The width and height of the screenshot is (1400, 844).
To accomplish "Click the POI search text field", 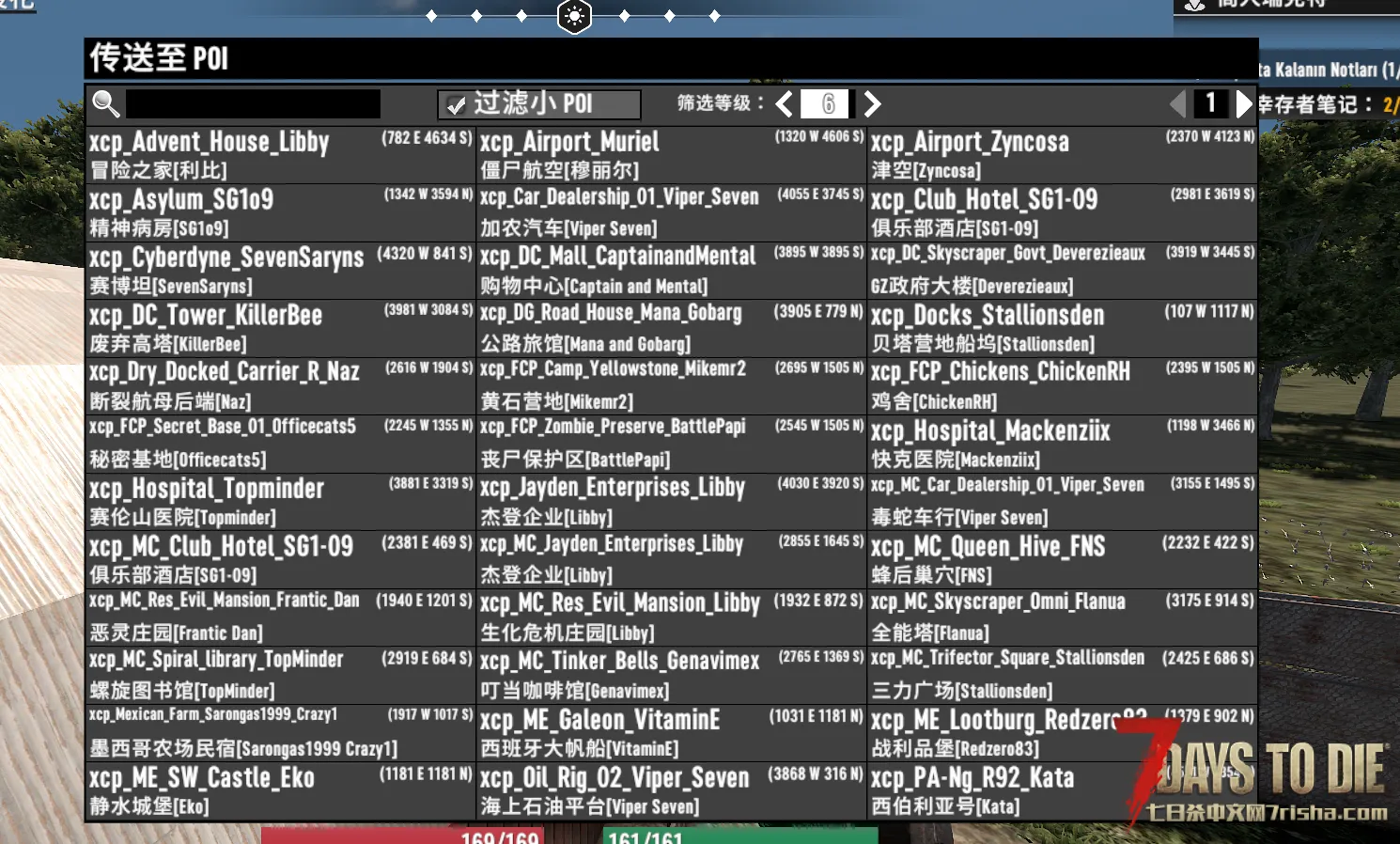I will tap(253, 103).
